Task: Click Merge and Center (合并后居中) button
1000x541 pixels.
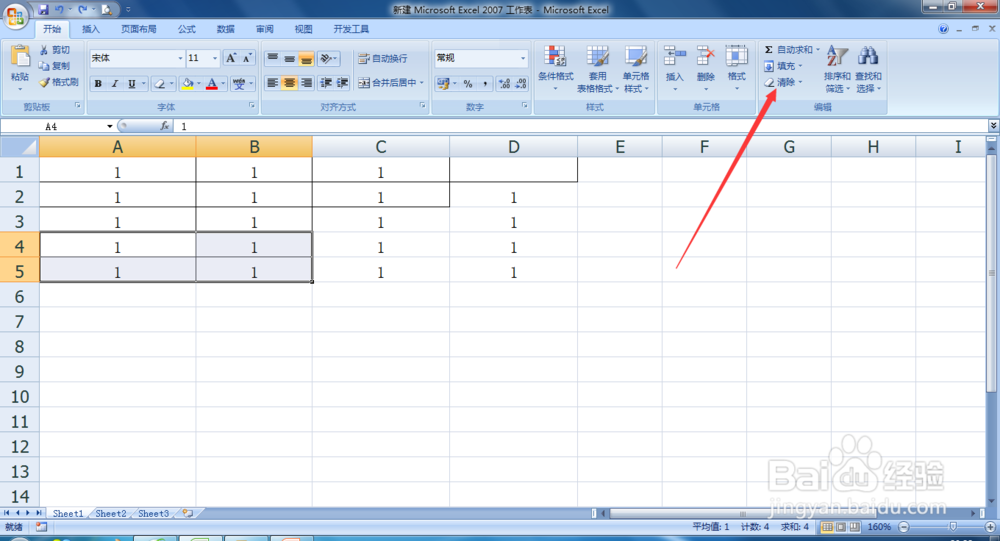Action: pos(387,83)
